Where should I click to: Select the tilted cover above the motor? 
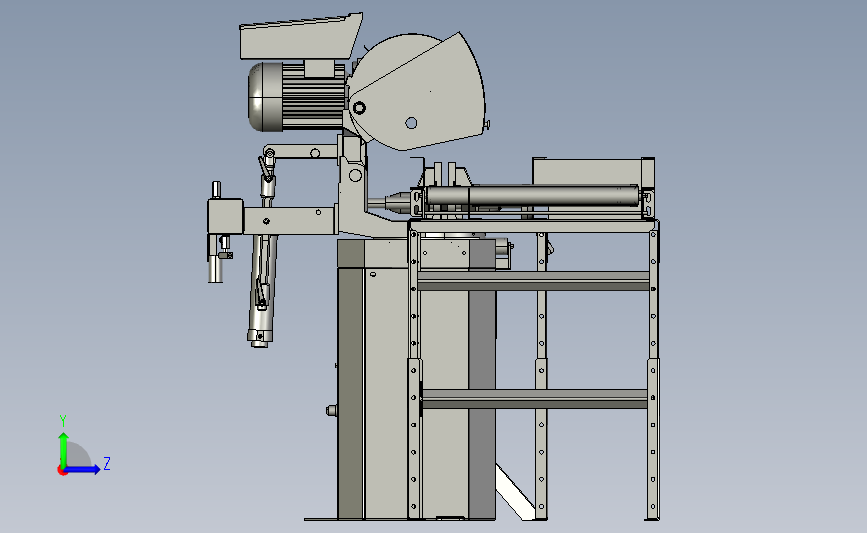click(x=299, y=37)
